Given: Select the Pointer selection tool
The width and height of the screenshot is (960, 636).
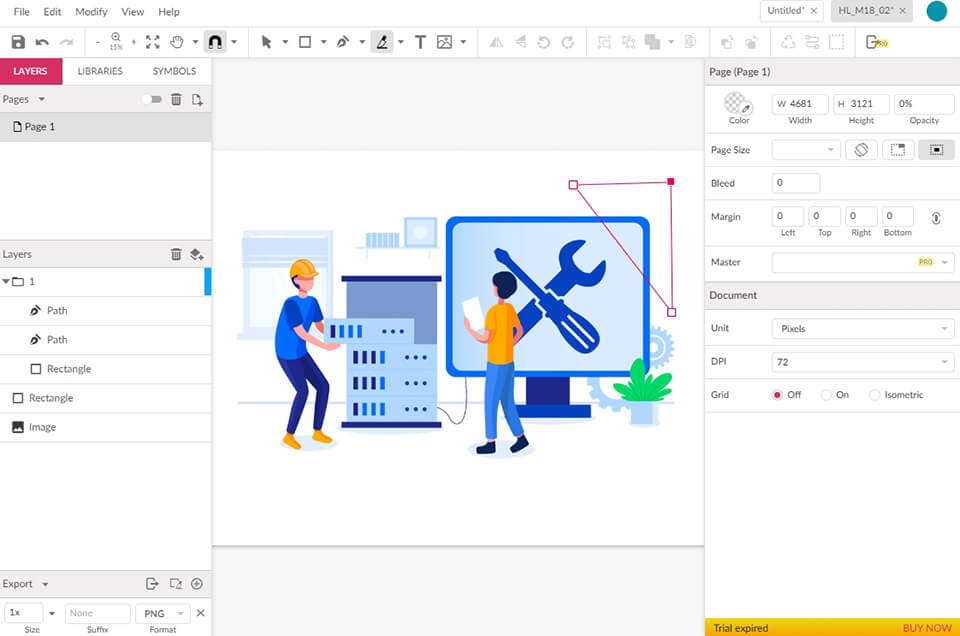Looking at the screenshot, I should pyautogui.click(x=266, y=42).
